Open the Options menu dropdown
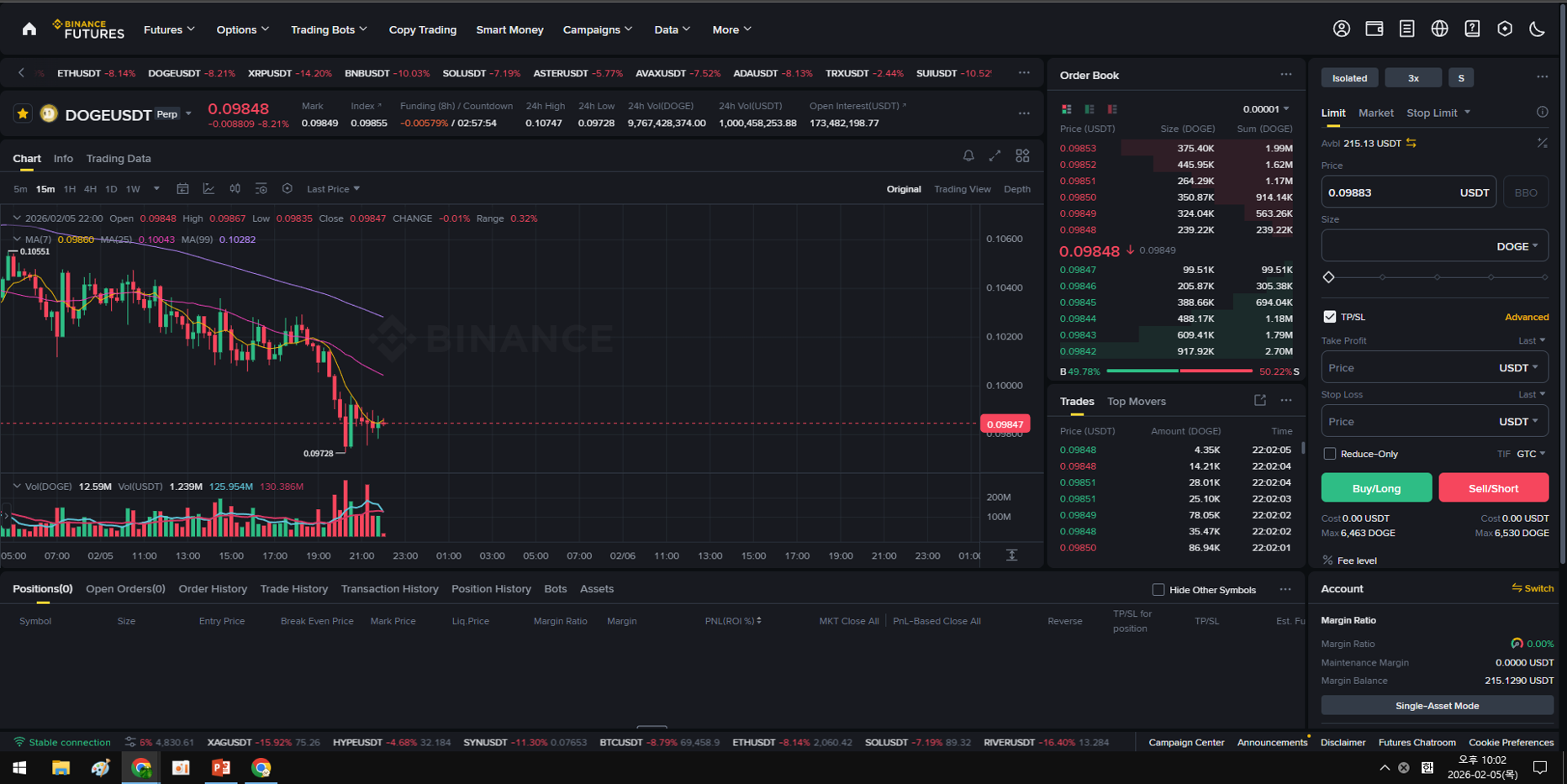The width and height of the screenshot is (1567, 784). tap(243, 29)
